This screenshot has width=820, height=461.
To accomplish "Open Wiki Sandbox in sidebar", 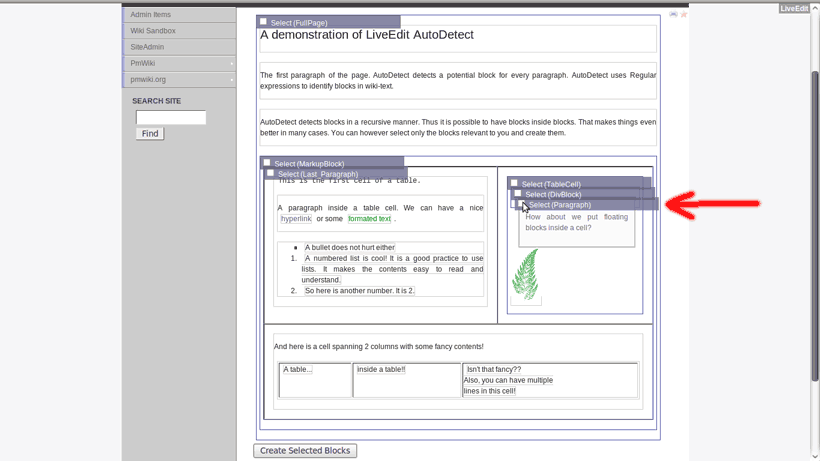I will tap(179, 31).
